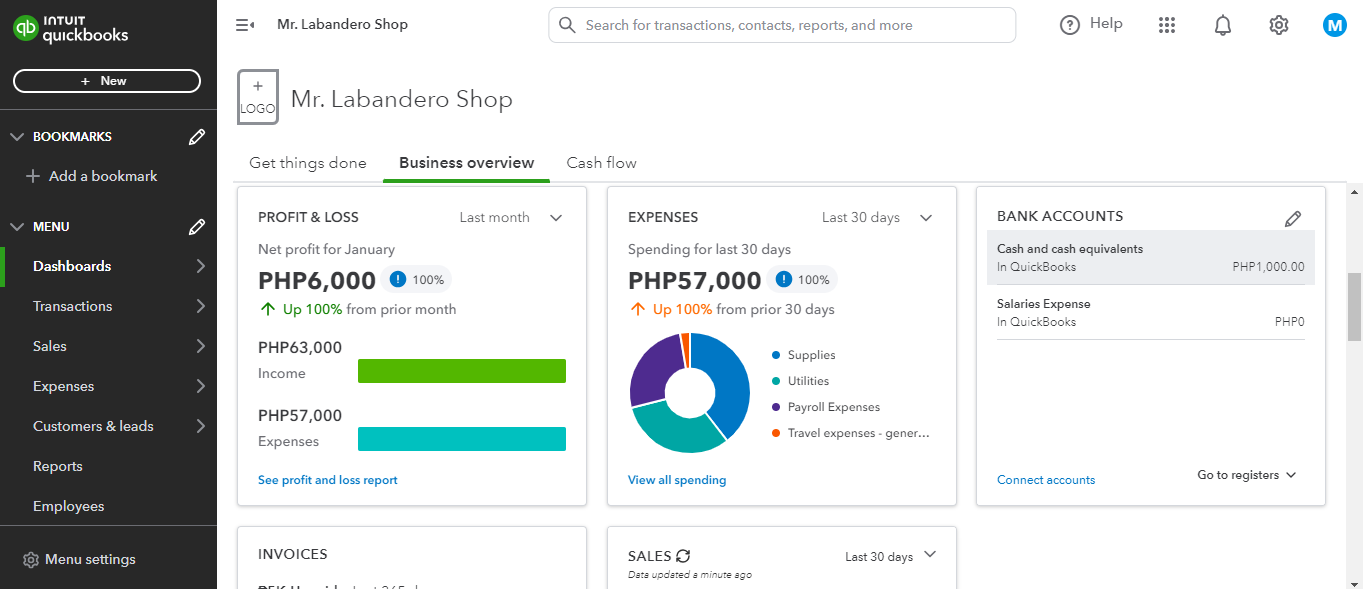Click the Connect accounts link
Viewport: 1363px width, 589px height.
click(1046, 480)
